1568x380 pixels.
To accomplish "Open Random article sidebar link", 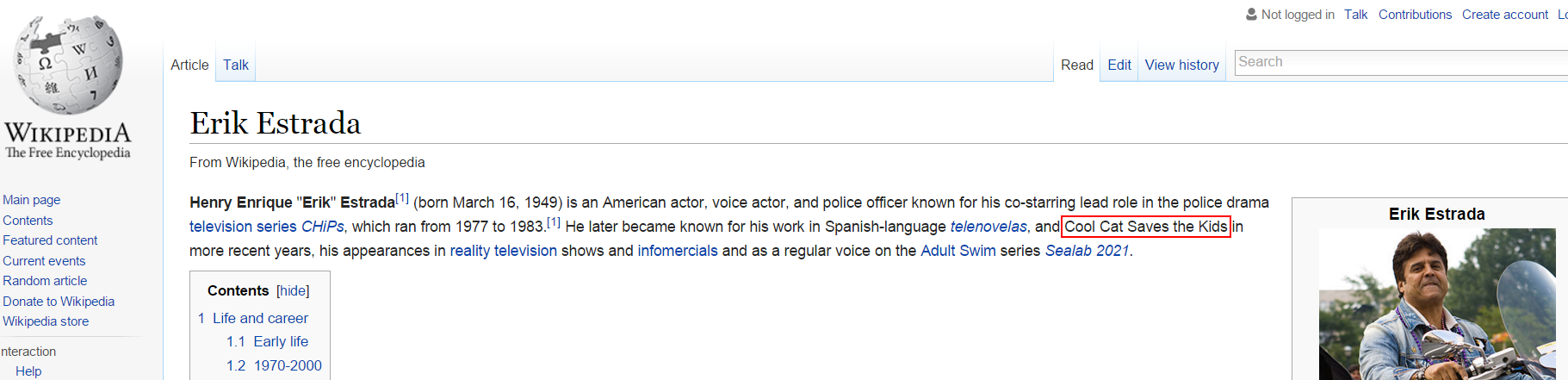I will 45,281.
